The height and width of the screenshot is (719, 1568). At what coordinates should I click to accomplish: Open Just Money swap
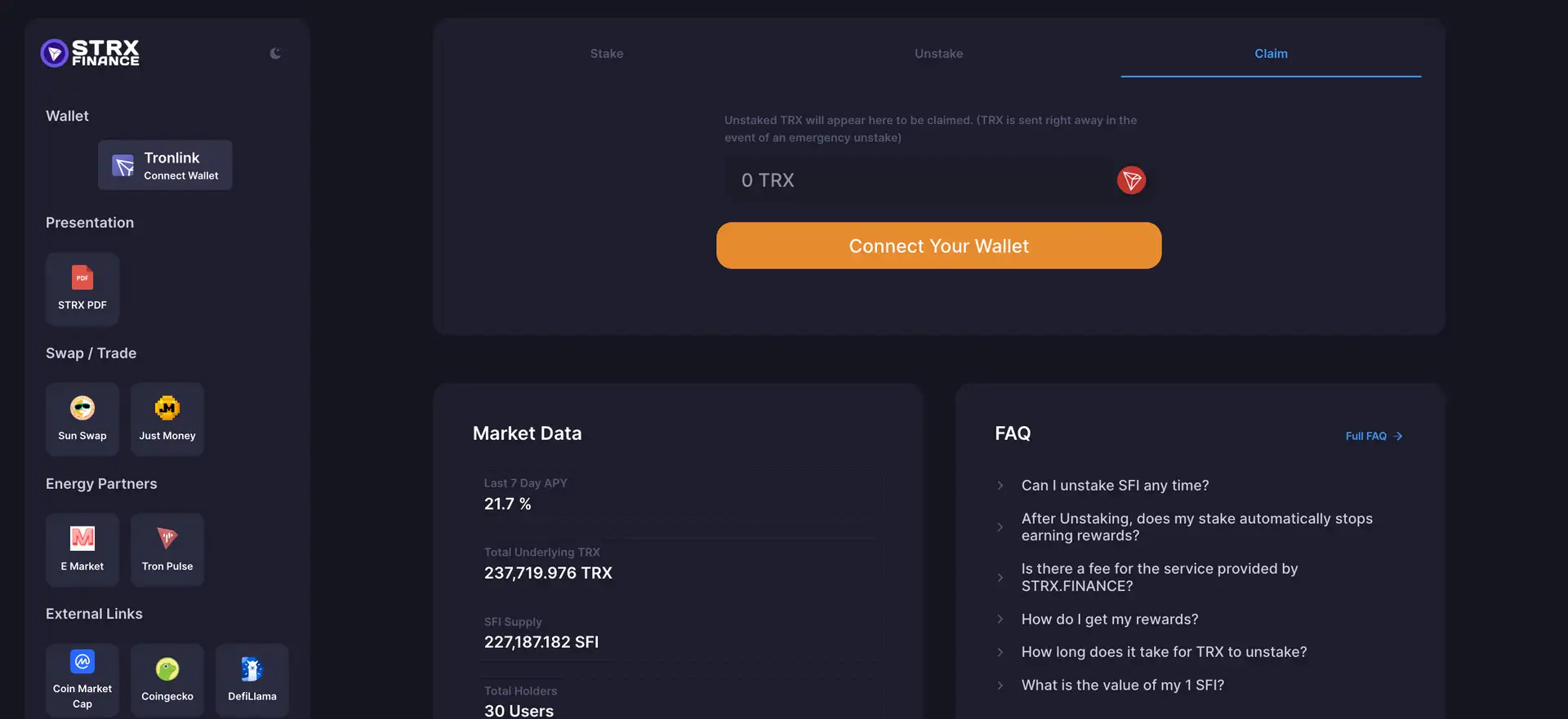(167, 419)
